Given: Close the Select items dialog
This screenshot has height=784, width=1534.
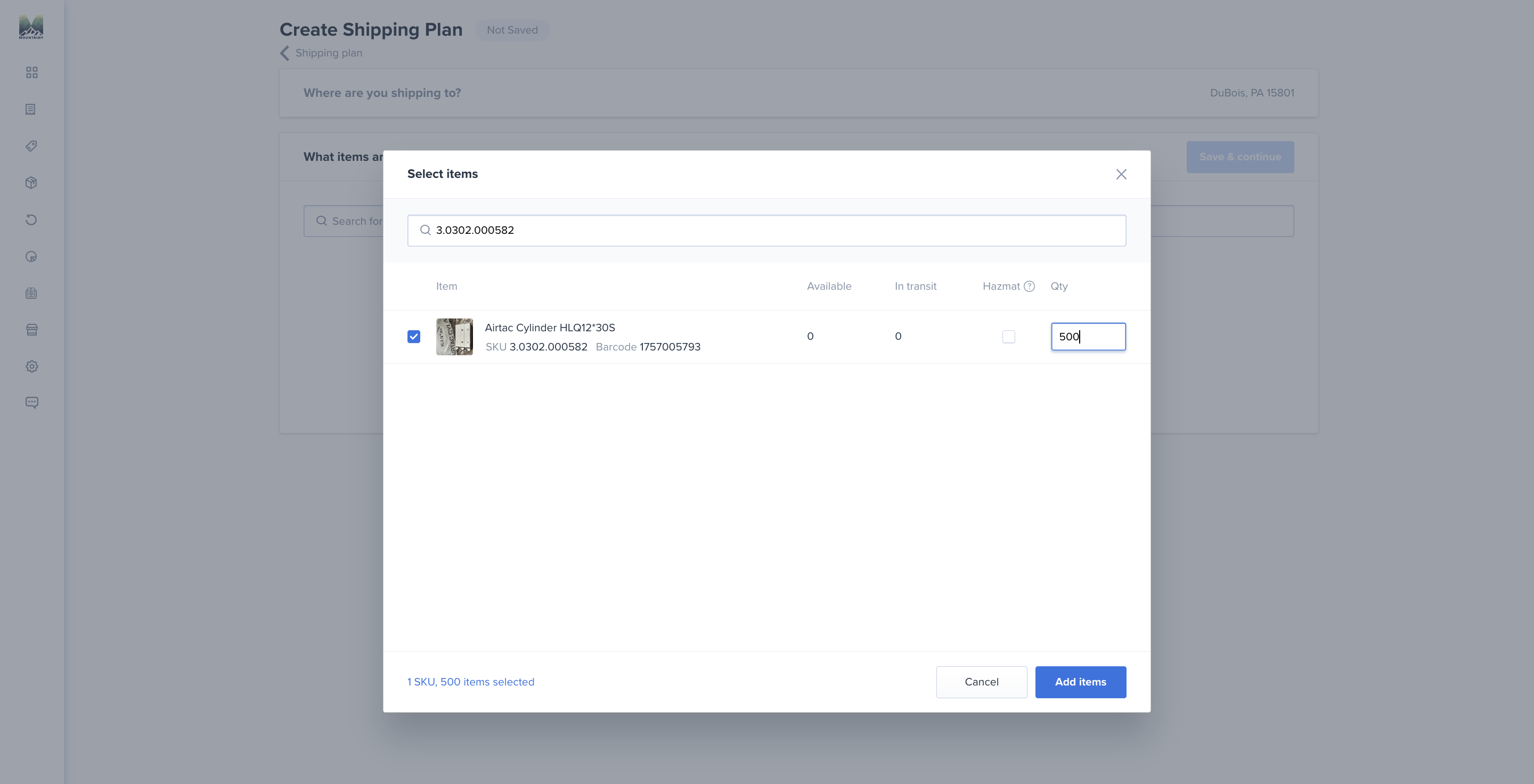Looking at the screenshot, I should pos(1121,174).
